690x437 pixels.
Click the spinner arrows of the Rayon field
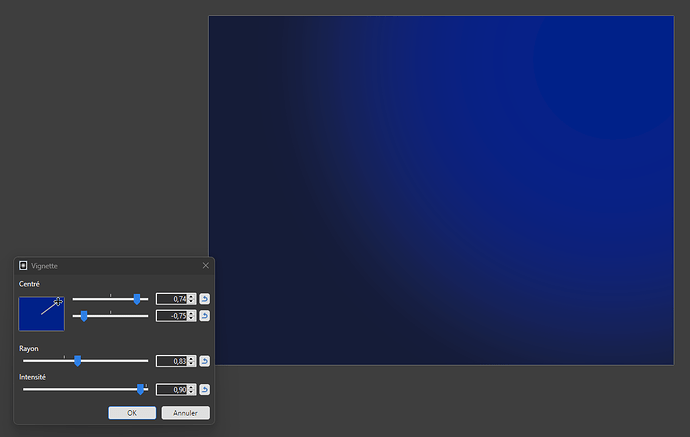pos(191,361)
